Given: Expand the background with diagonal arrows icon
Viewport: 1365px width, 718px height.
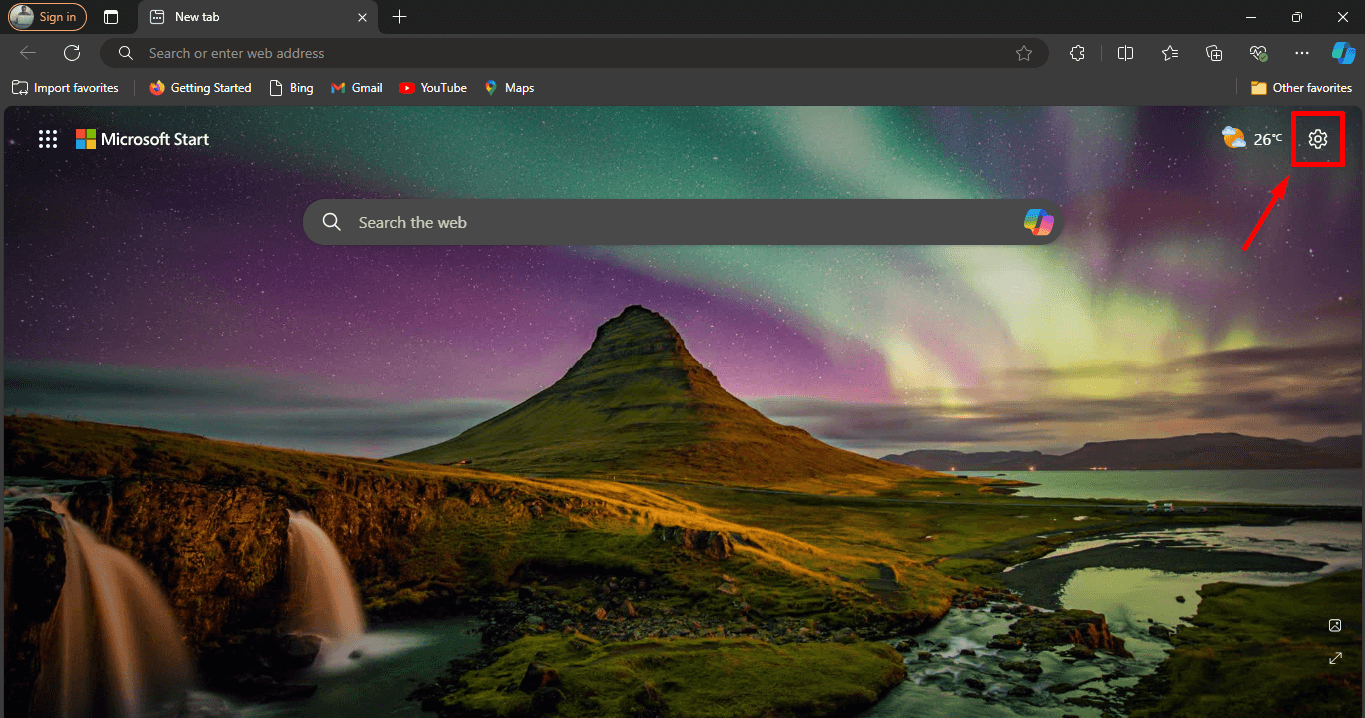Looking at the screenshot, I should click(x=1335, y=658).
